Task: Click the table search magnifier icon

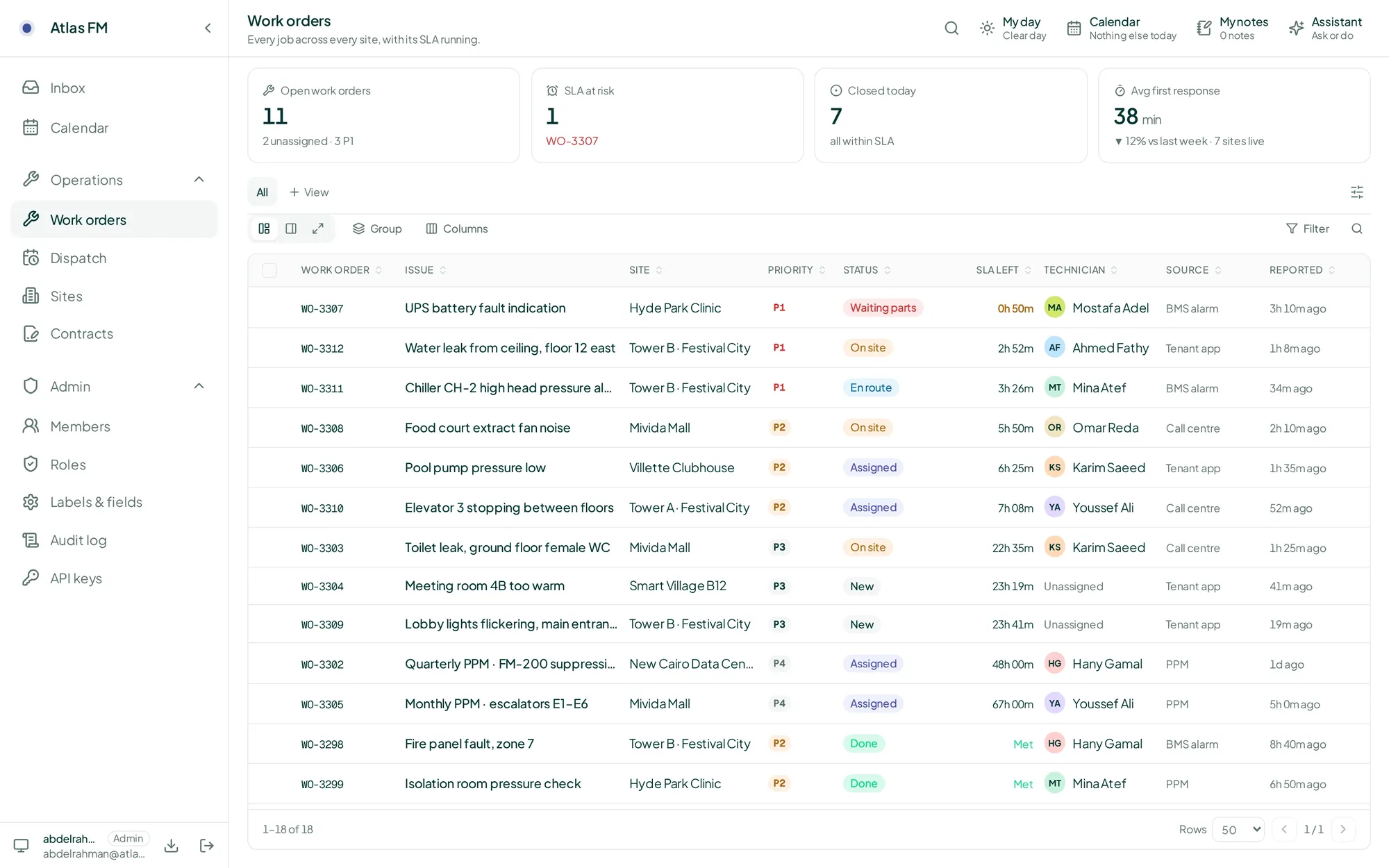Action: pyautogui.click(x=1356, y=228)
